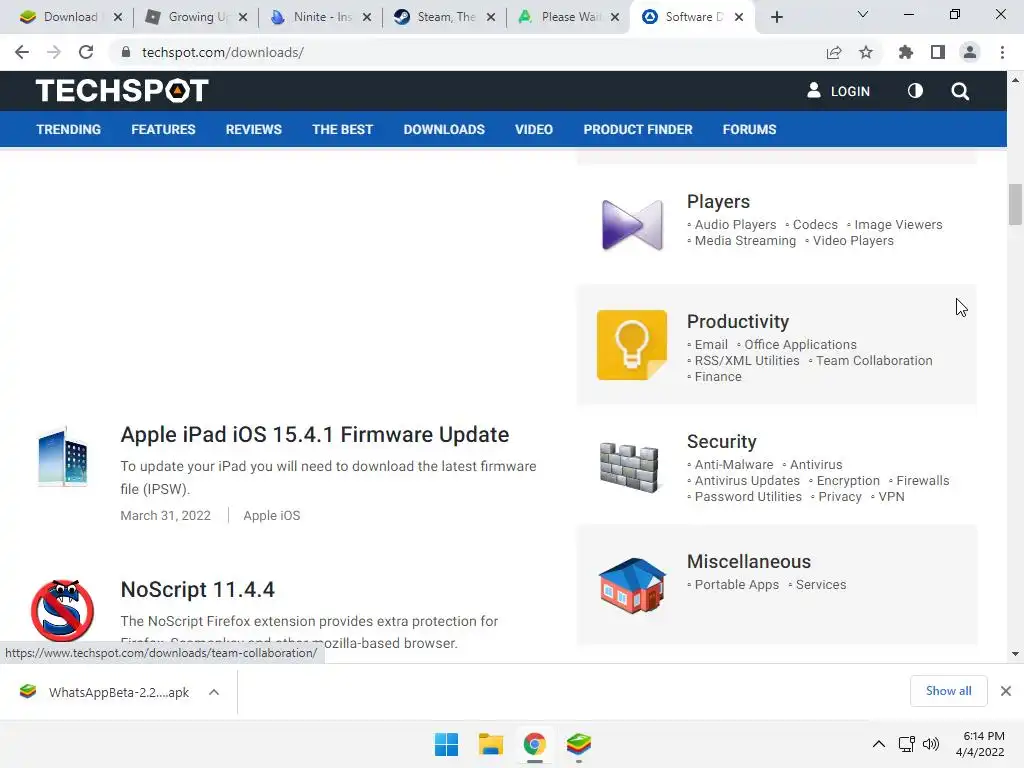
Task: Open THE BEST nav item
Action: tap(342, 129)
